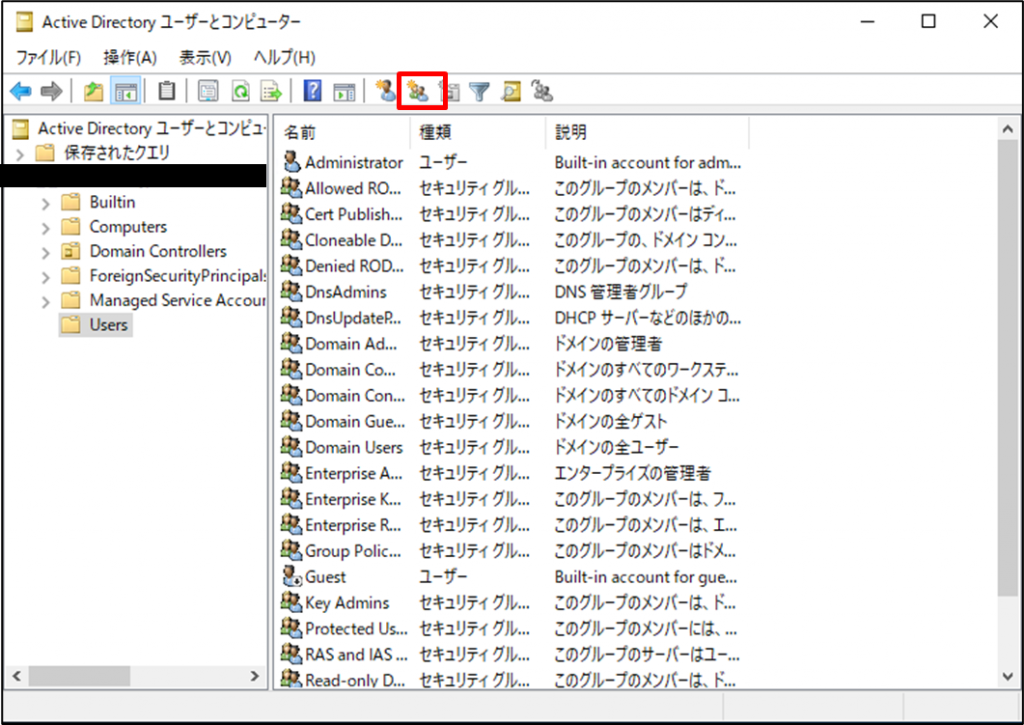Click the list scroll up arrow

pos(1008,129)
